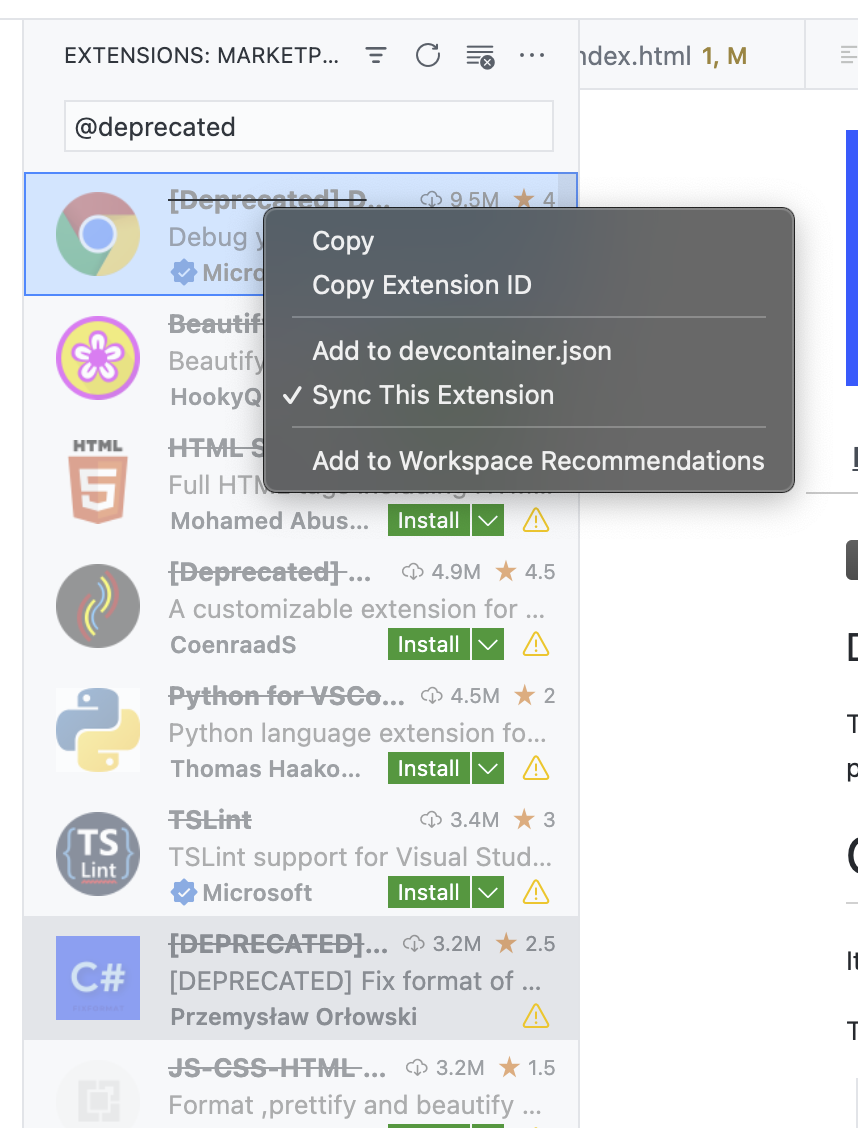
Task: Click the Microsoft verified publisher badge
Action: [182, 272]
